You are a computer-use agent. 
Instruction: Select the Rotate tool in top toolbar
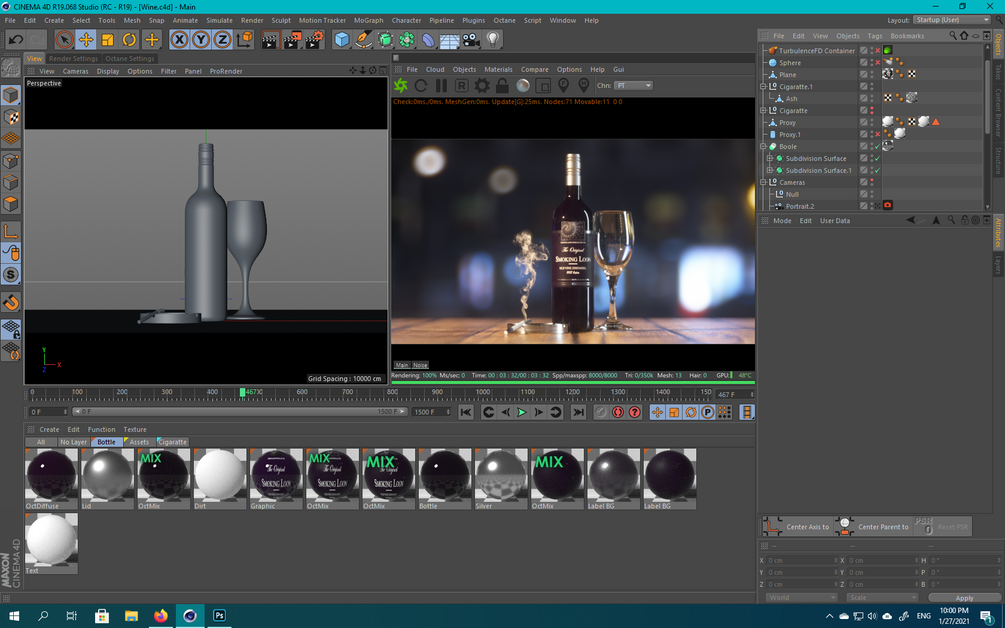(130, 40)
